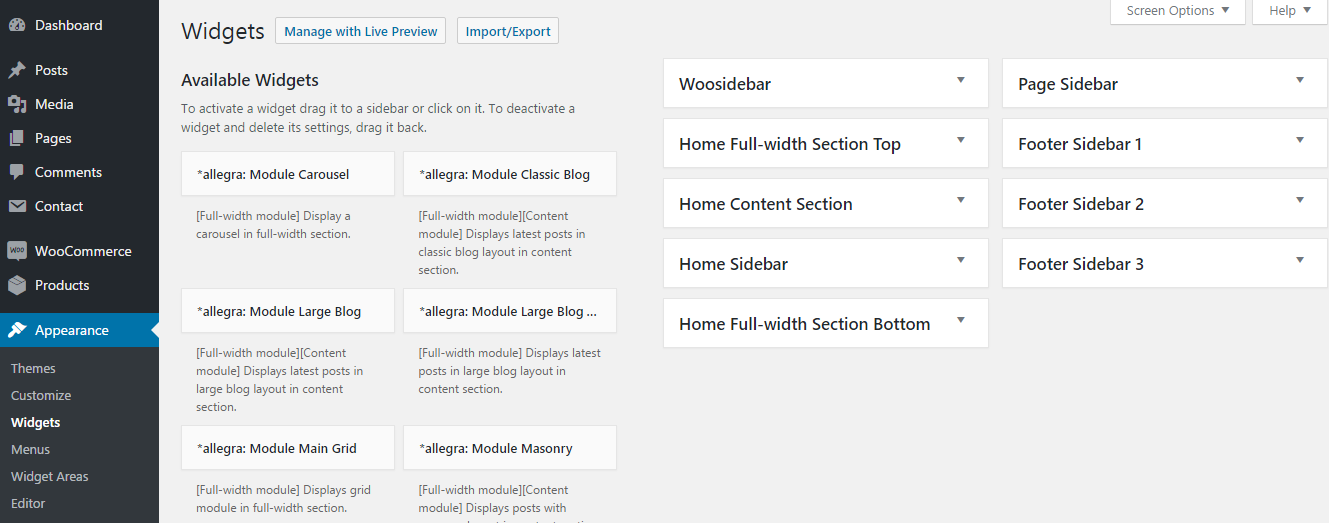Screen dimensions: 1329x523
Task: Click the Pages icon in sidebar
Action: point(17,138)
